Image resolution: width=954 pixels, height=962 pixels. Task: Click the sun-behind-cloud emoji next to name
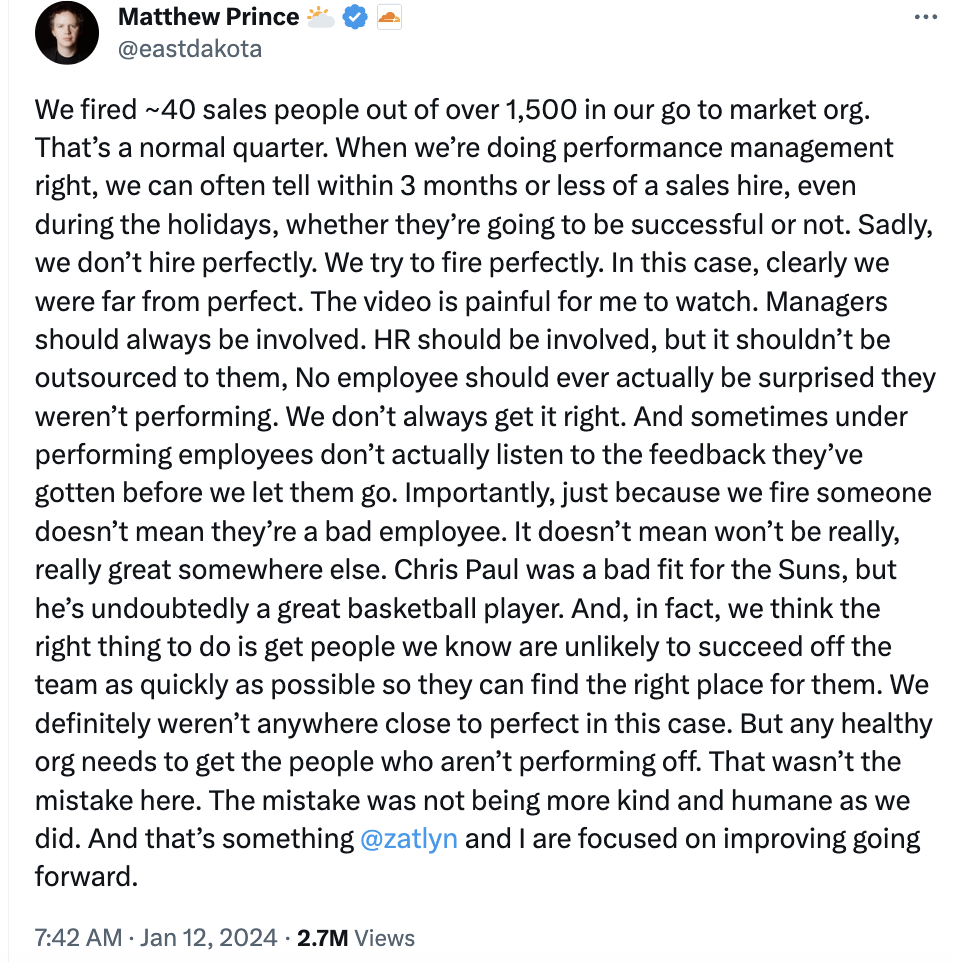321,17
